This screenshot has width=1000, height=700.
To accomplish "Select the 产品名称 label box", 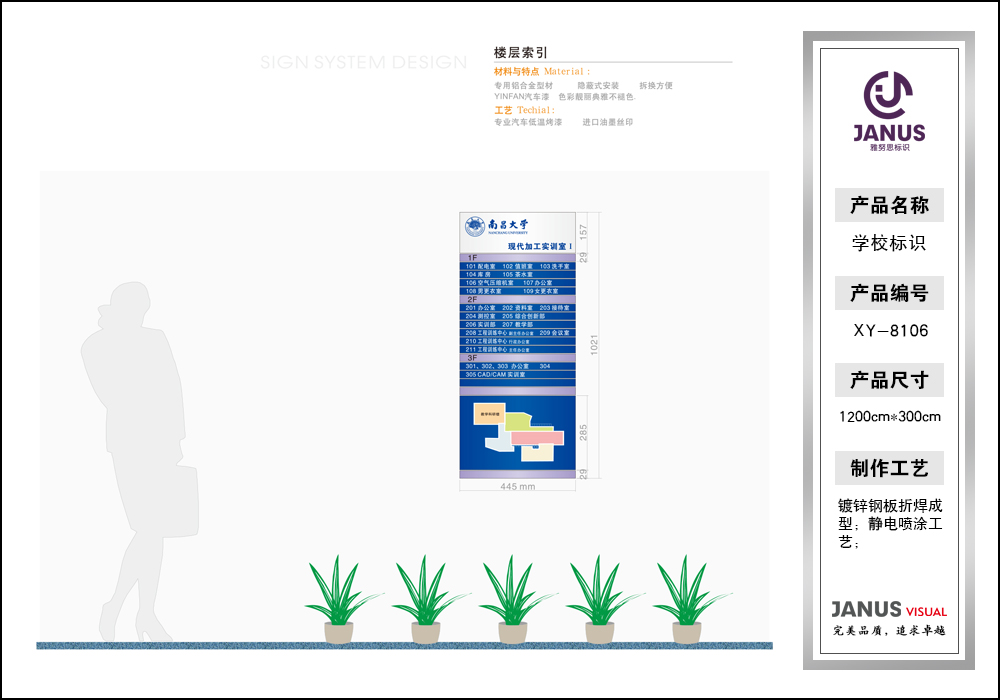I will click(x=889, y=205).
